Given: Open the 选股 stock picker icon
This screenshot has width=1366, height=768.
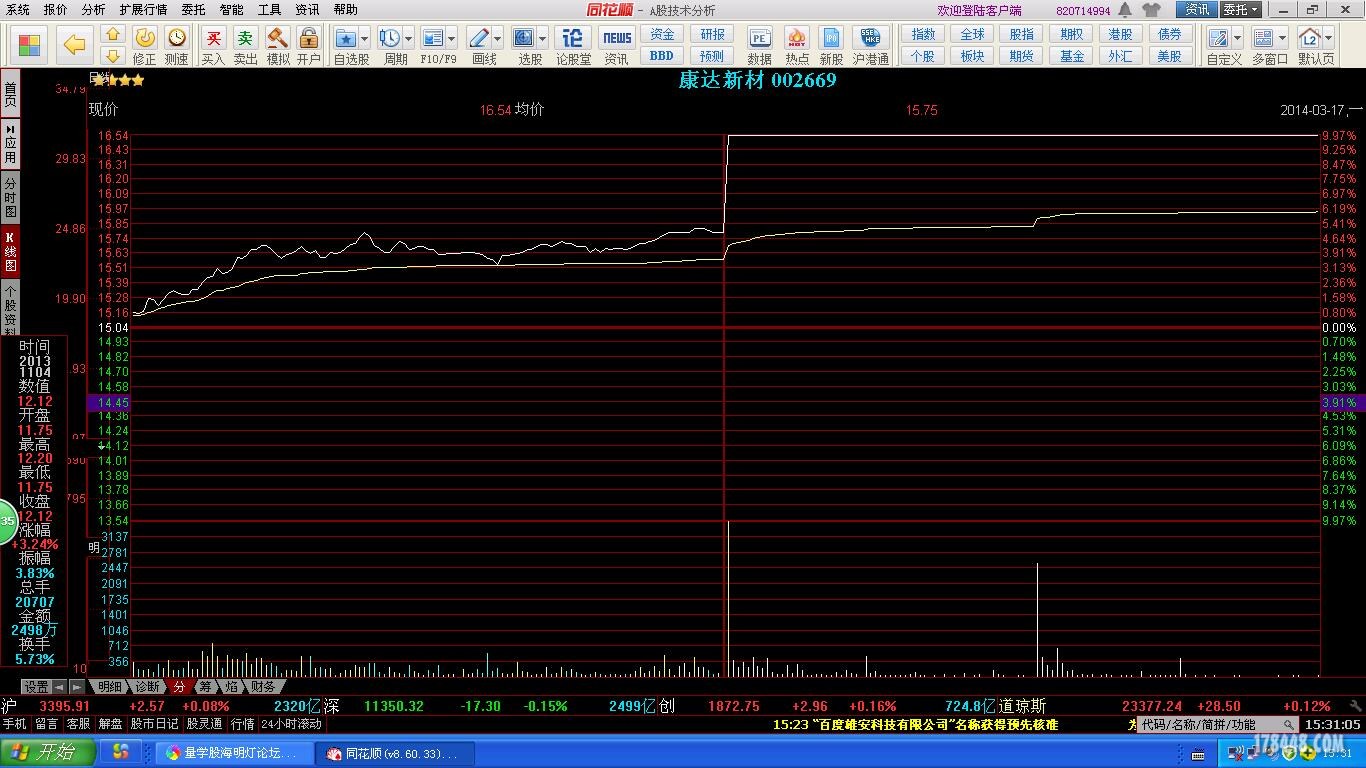Looking at the screenshot, I should point(524,38).
